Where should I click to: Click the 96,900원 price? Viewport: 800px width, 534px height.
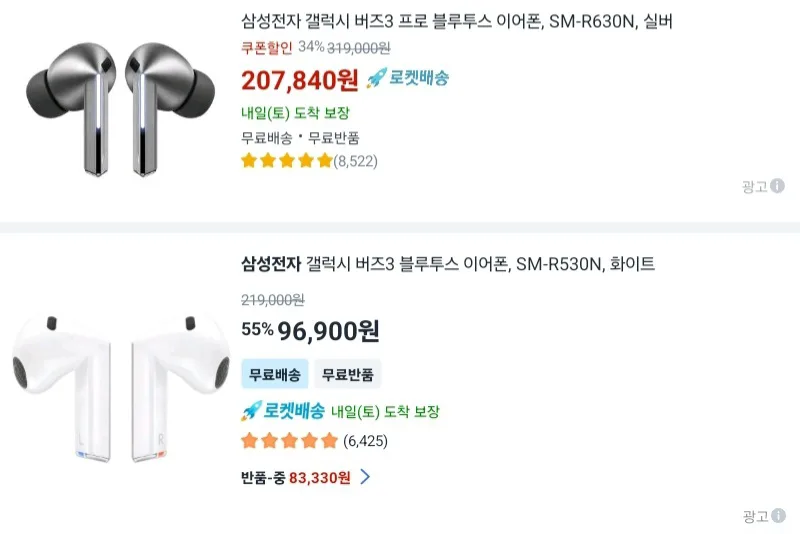329,331
